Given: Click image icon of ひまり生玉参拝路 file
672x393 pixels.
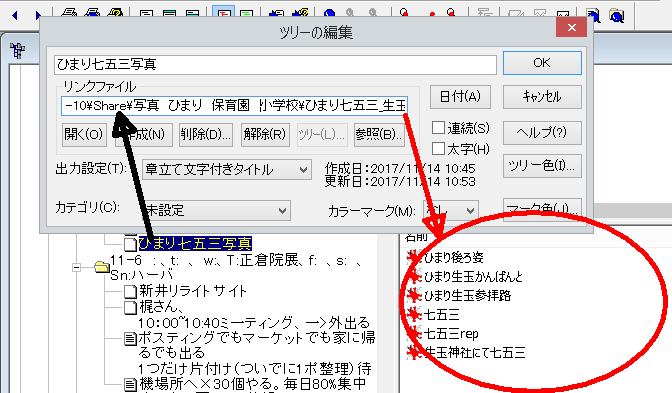Looking at the screenshot, I should coord(414,295).
